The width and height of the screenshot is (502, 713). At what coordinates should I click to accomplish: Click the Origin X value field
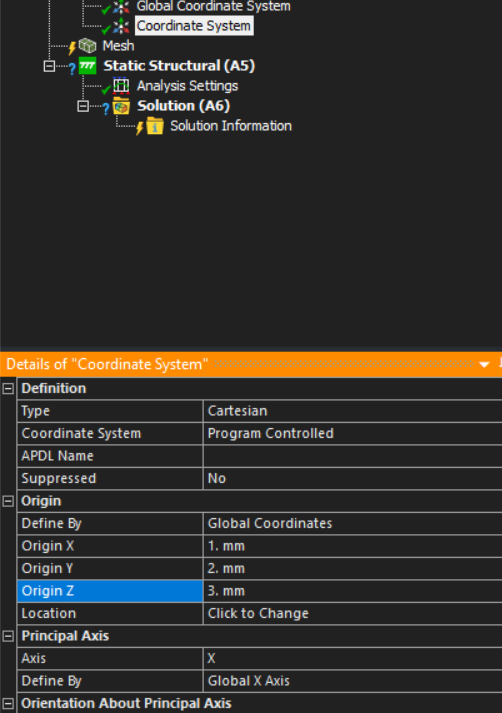353,546
